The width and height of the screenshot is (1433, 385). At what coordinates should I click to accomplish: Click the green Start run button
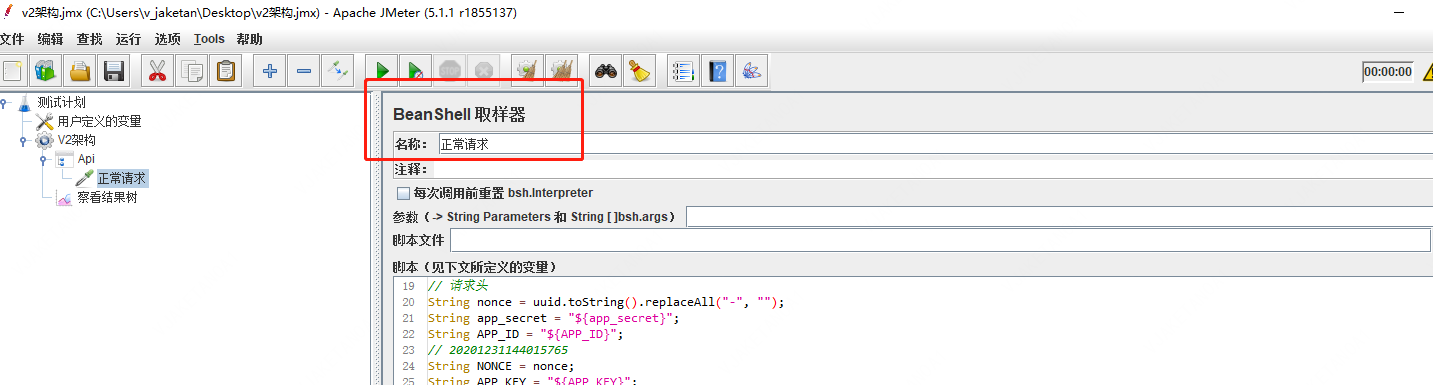point(383,71)
